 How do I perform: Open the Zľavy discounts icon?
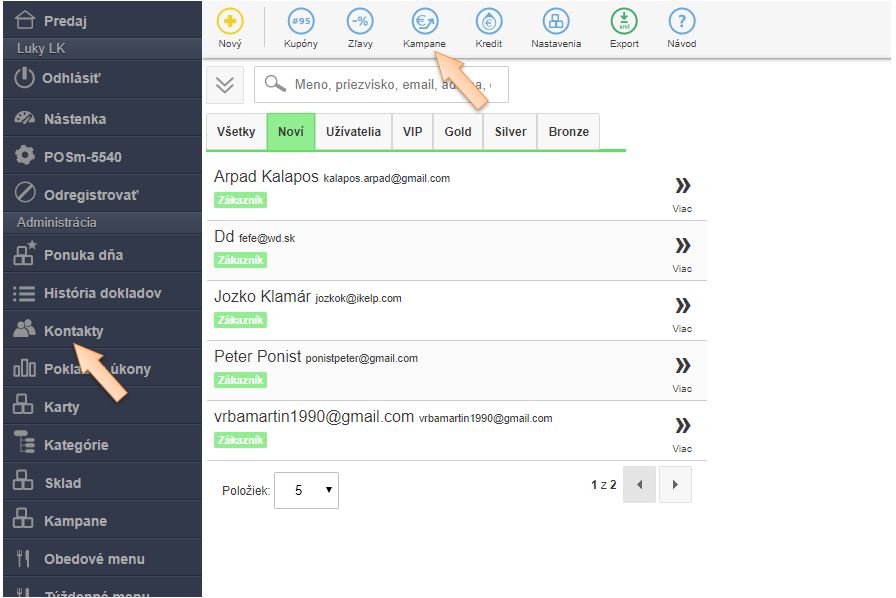pyautogui.click(x=360, y=22)
